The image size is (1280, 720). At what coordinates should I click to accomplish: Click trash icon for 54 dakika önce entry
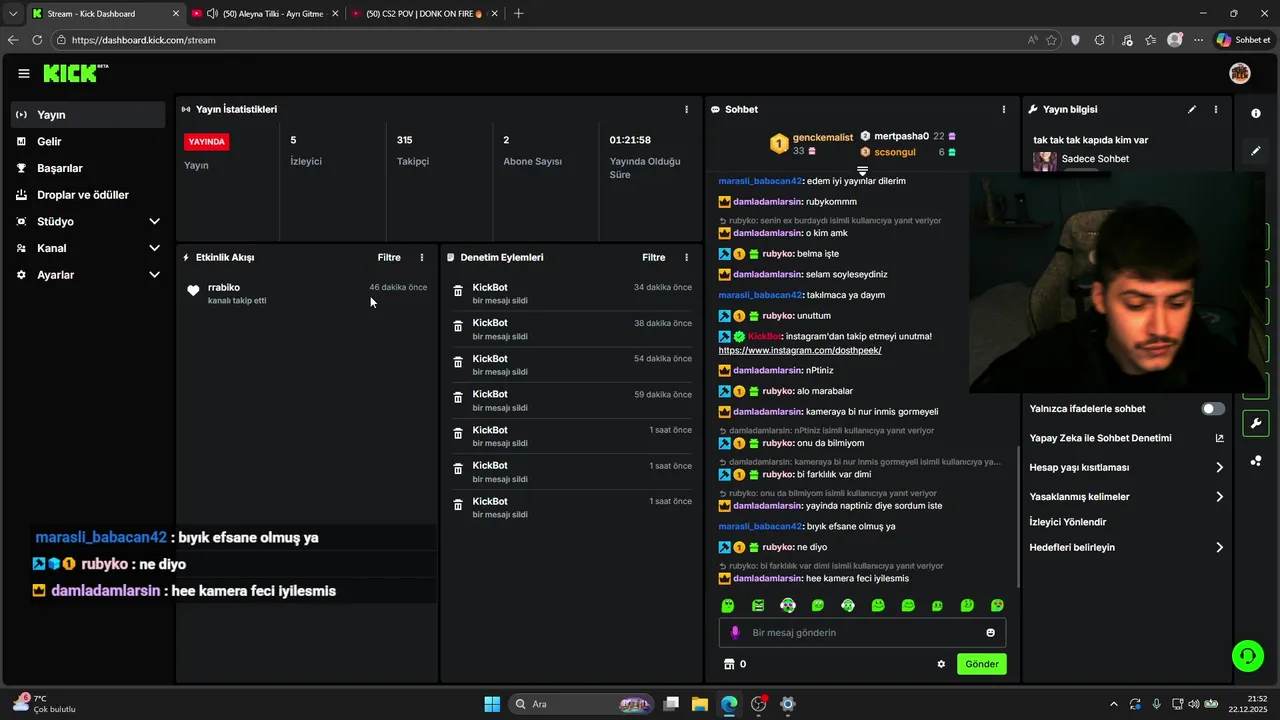pyautogui.click(x=458, y=362)
